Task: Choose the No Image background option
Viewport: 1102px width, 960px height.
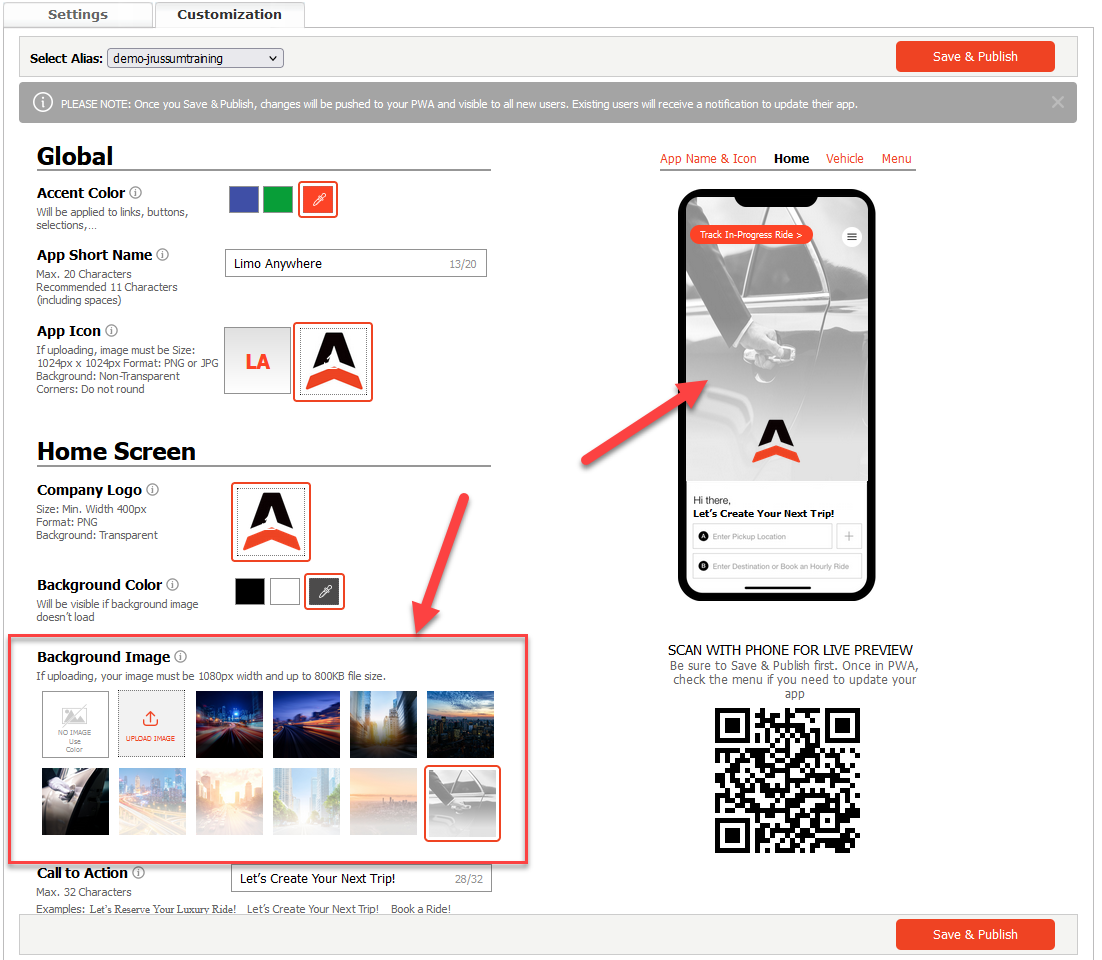Action: point(75,724)
